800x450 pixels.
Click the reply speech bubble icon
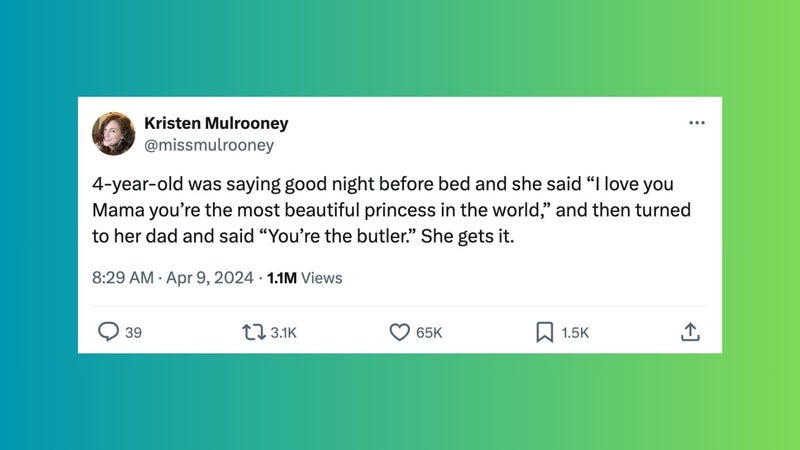click(108, 332)
